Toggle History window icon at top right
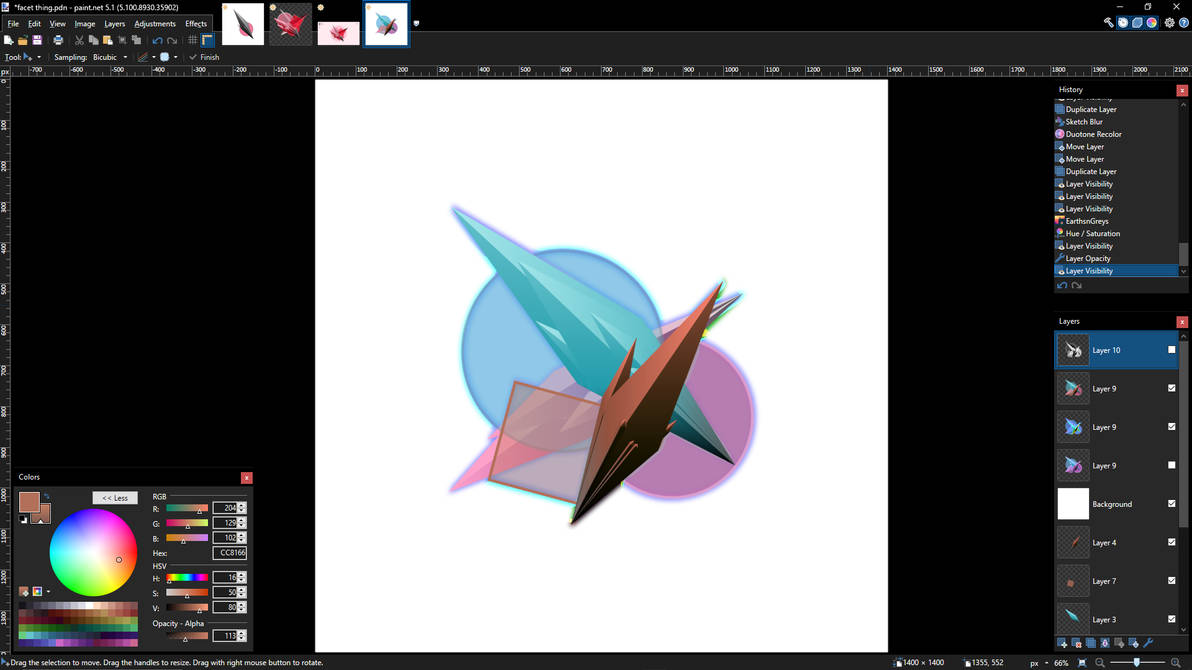1192x670 pixels. click(x=1123, y=23)
